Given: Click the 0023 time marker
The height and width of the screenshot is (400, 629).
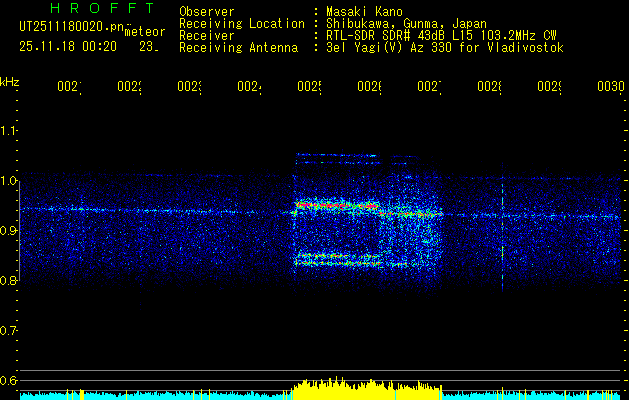Looking at the screenshot, I should coord(189,86).
